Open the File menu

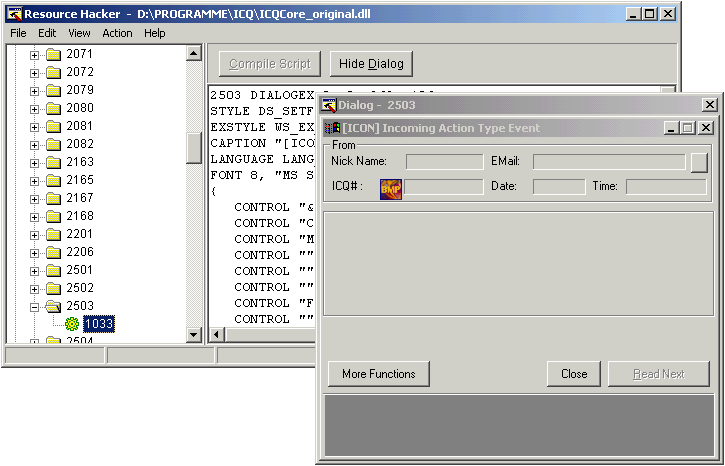click(18, 33)
